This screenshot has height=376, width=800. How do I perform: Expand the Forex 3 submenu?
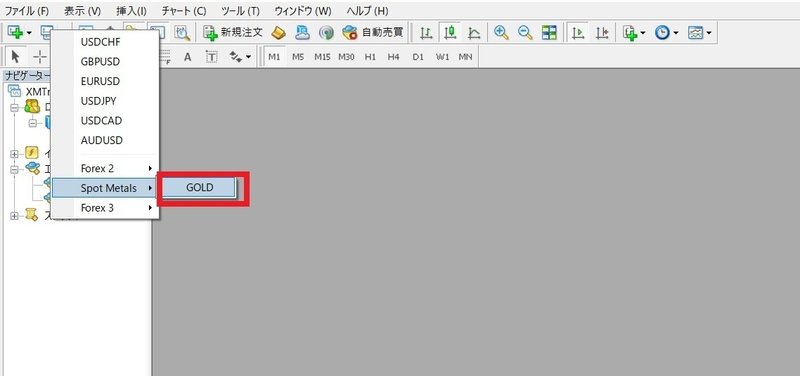pyautogui.click(x=106, y=208)
